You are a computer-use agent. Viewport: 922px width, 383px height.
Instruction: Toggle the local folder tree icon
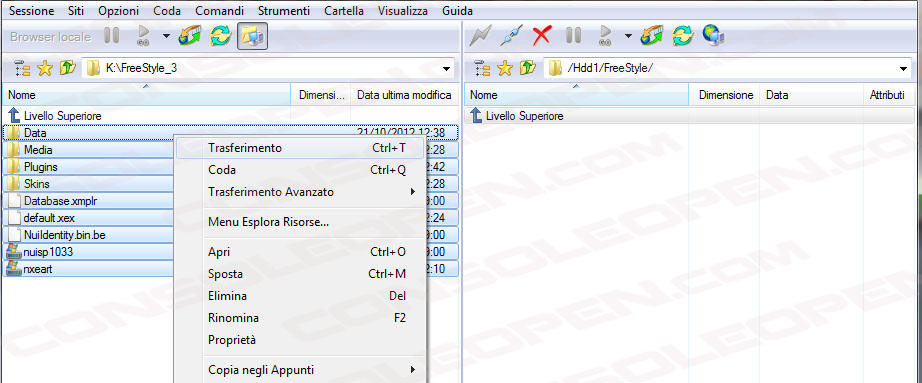(22, 69)
